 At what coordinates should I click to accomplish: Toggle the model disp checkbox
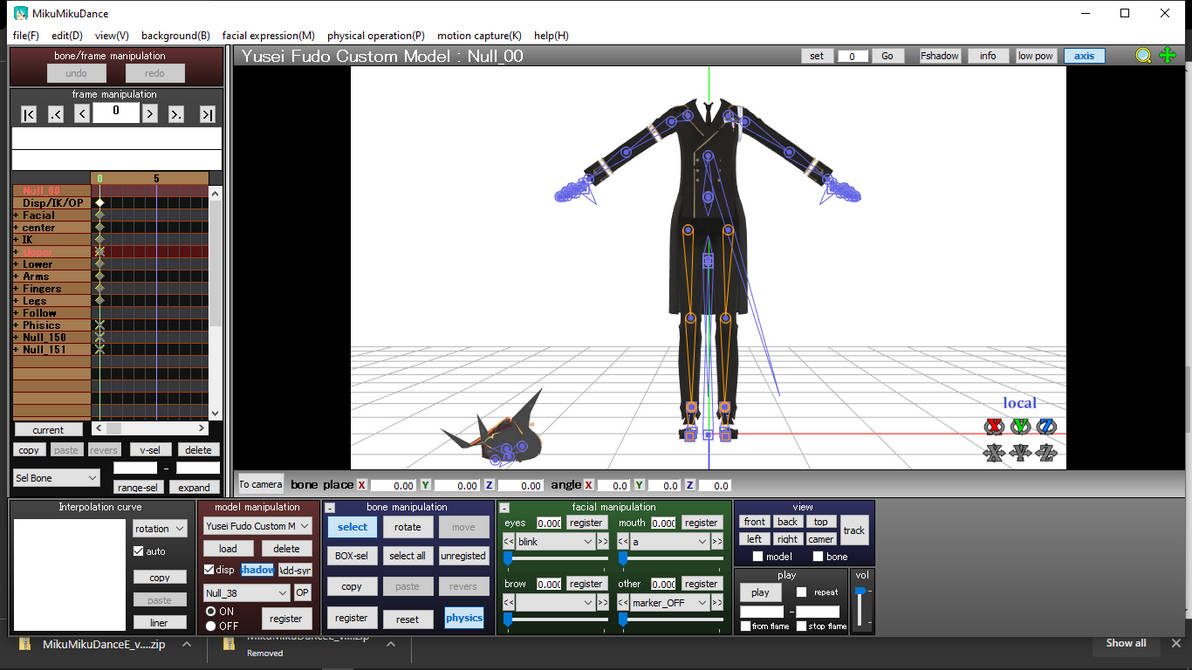coord(209,570)
